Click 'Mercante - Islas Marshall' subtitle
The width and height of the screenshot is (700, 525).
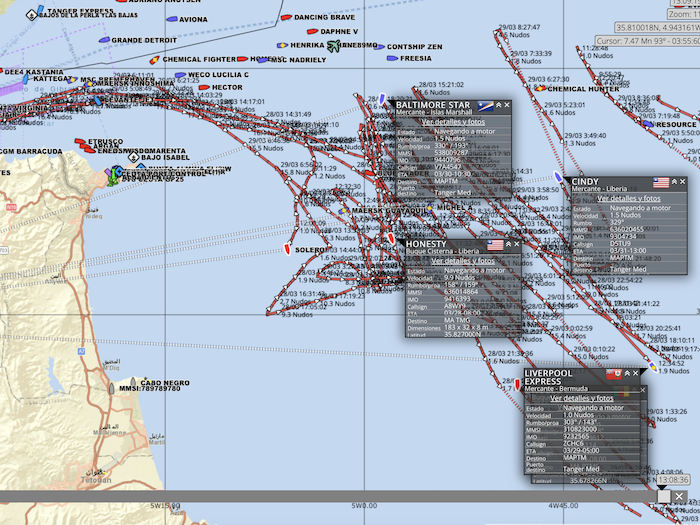[x=434, y=112]
